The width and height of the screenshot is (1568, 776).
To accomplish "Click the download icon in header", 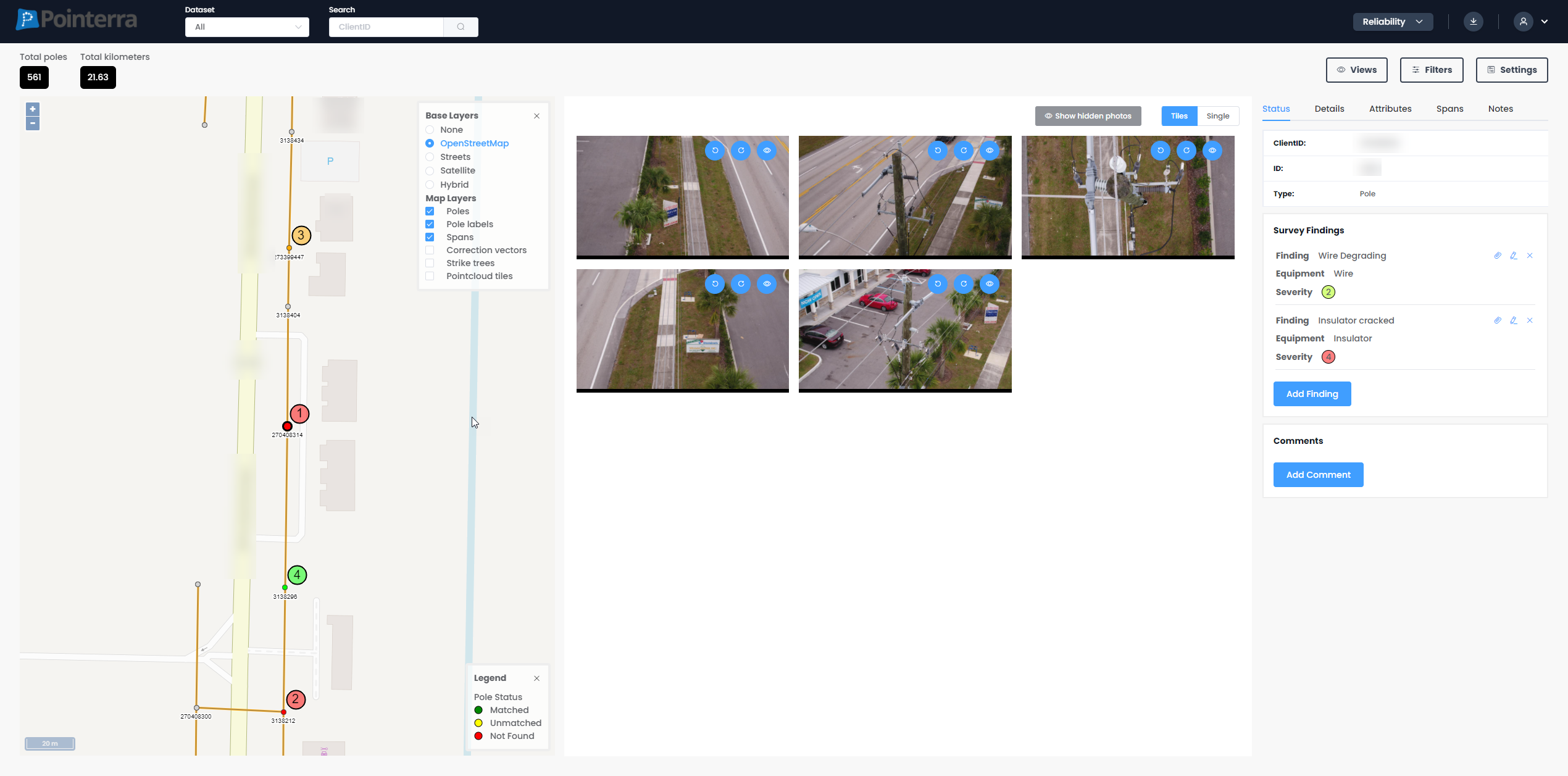I will pyautogui.click(x=1473, y=22).
